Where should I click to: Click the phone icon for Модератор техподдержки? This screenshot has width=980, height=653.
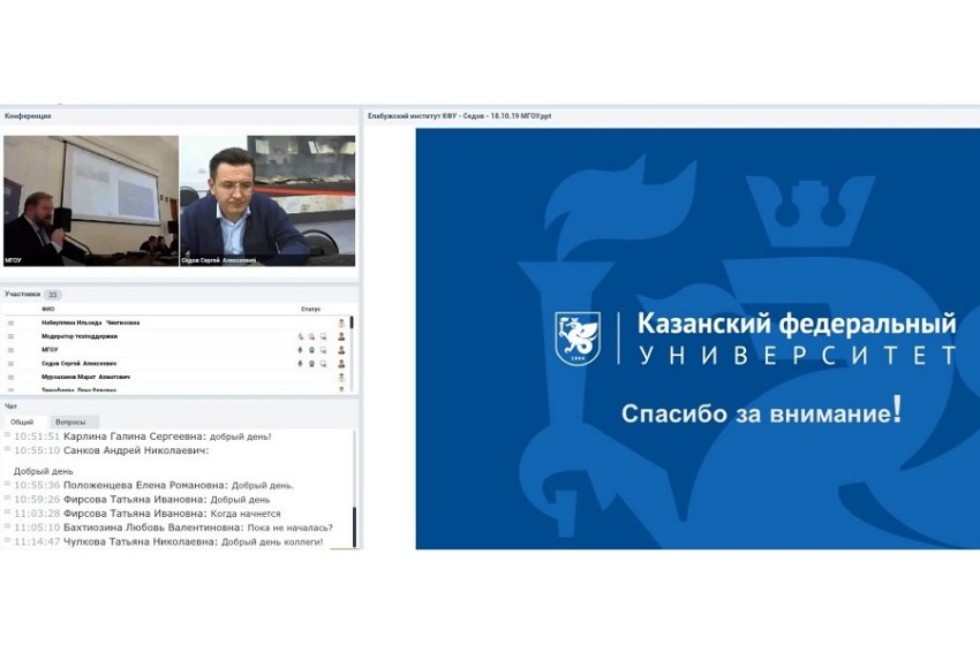pos(301,337)
